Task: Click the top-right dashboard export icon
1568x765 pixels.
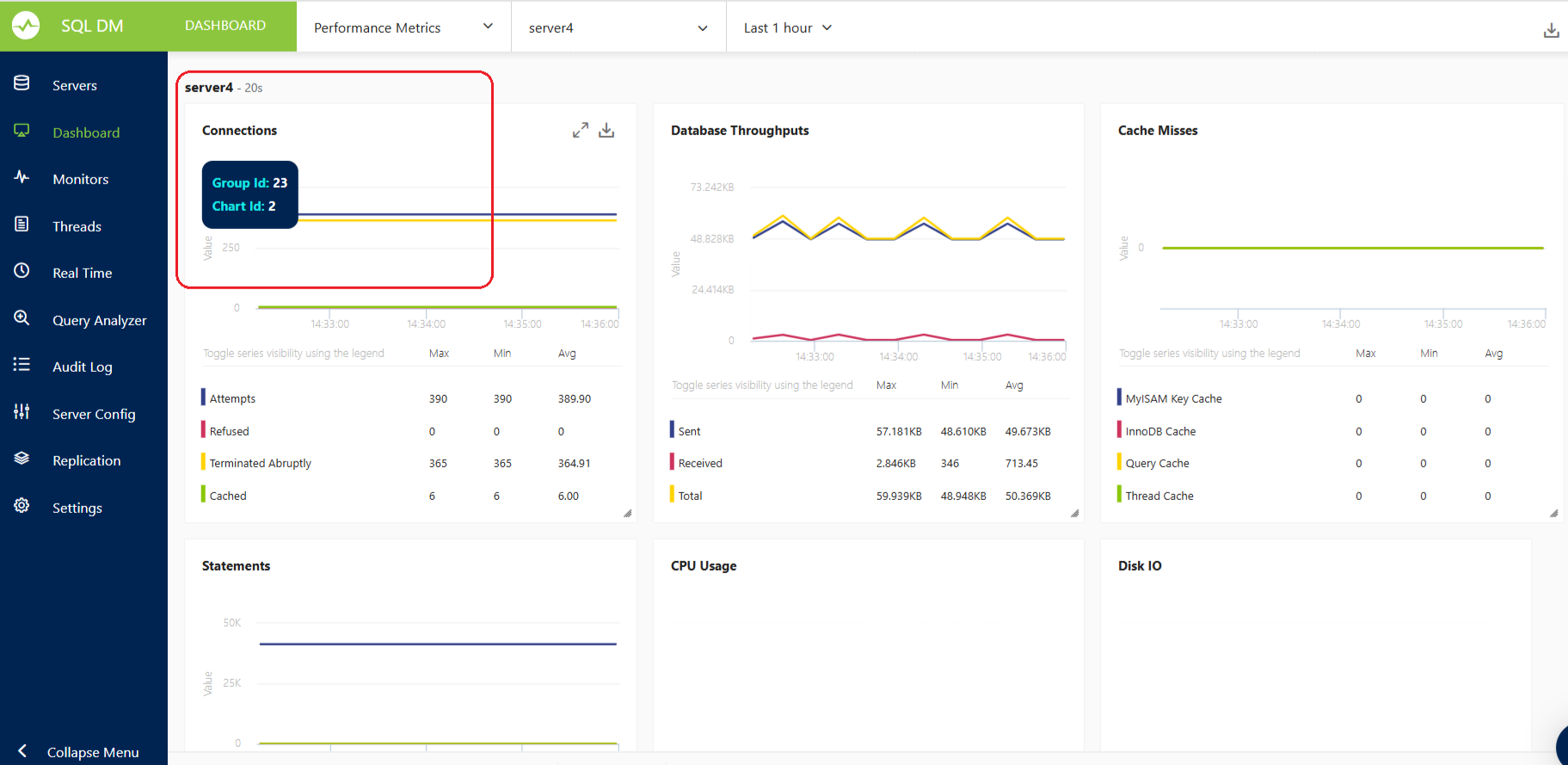Action: coord(1551,31)
